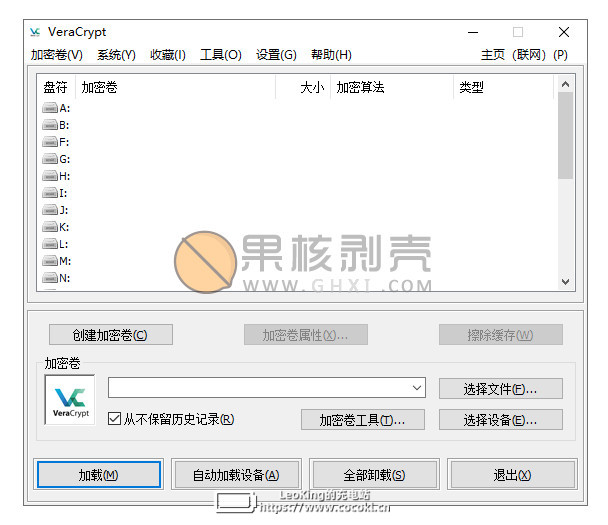Sort by 大小 column header
Screen dimensions: 608x525
click(x=303, y=87)
